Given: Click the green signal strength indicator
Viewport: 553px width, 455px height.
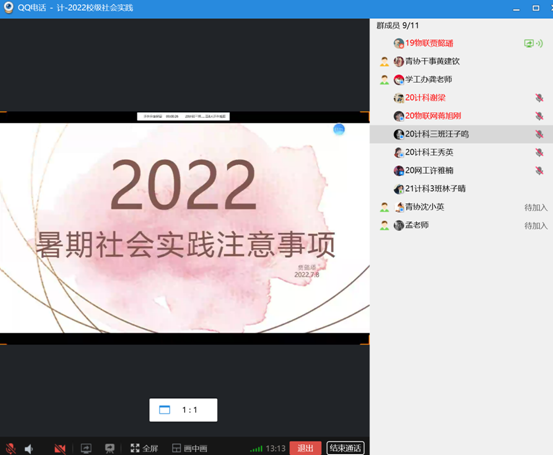Looking at the screenshot, I should coord(256,449).
